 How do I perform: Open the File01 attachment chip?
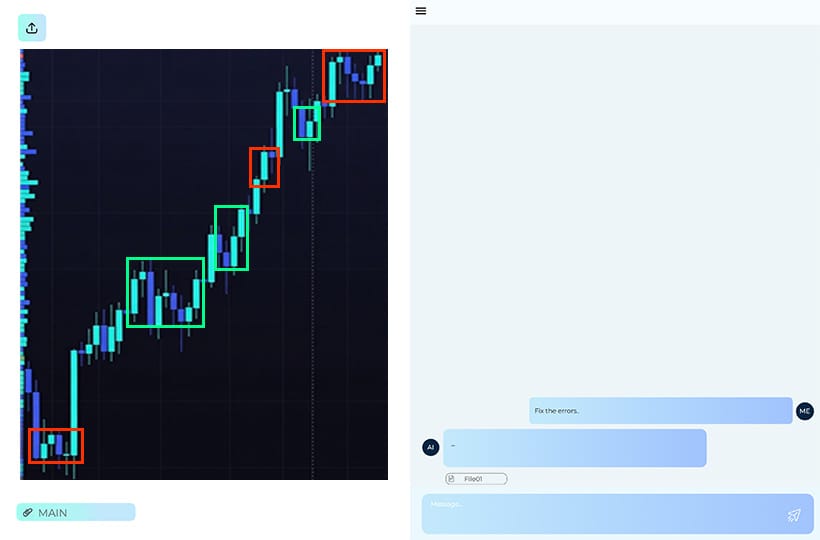coord(476,479)
